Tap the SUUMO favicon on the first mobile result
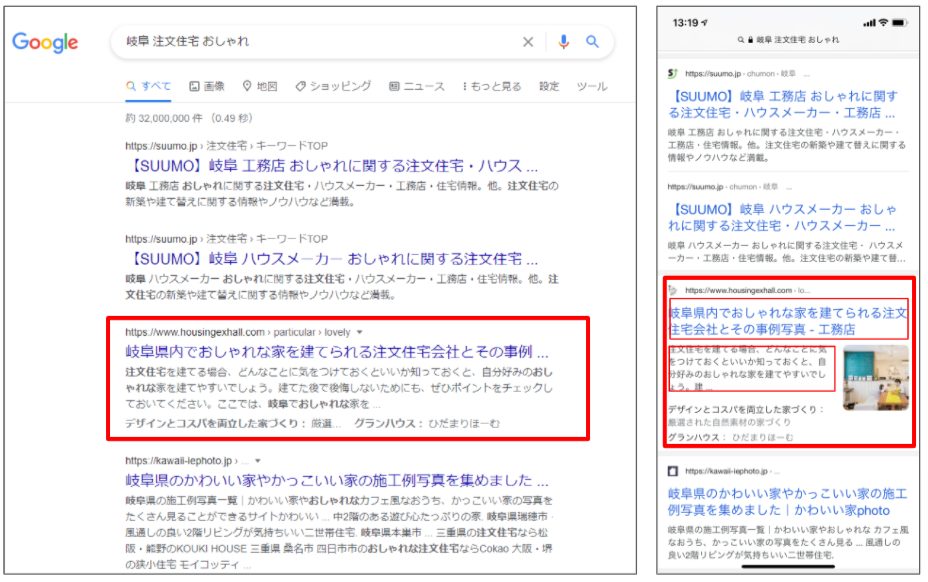928x582 pixels. pos(672,73)
